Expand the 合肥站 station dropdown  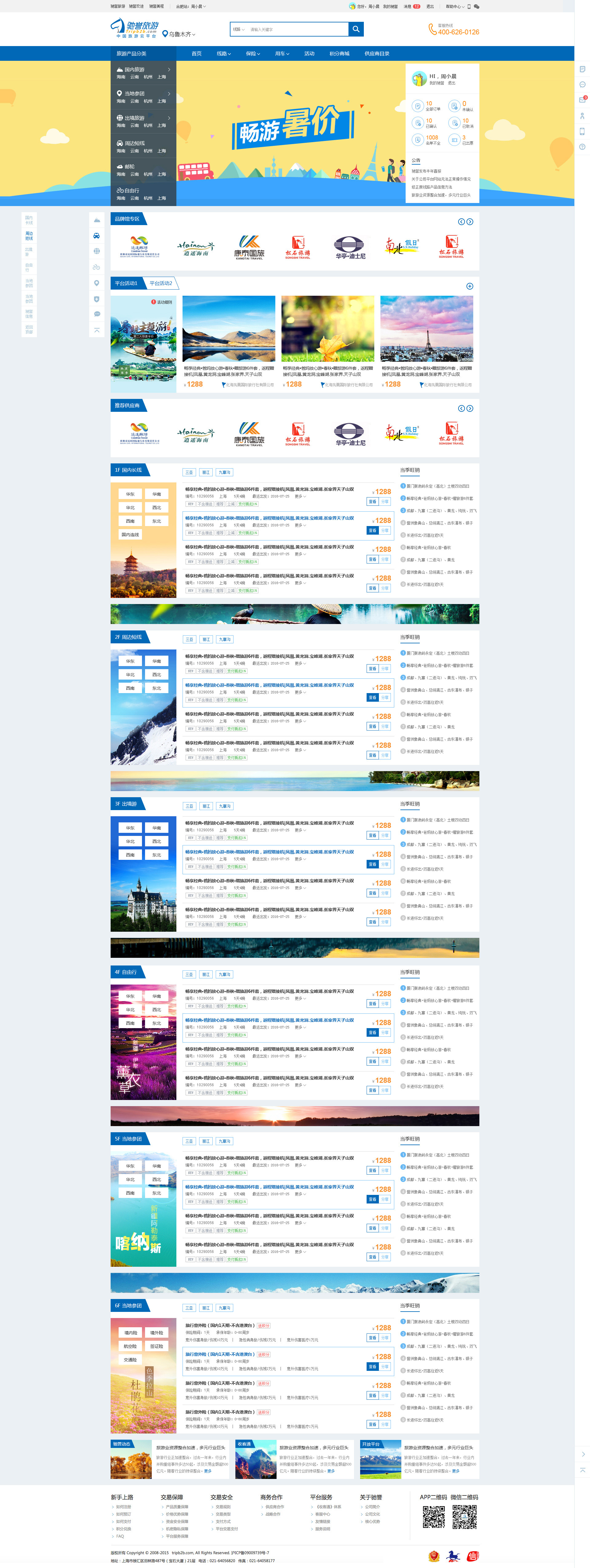click(x=191, y=6)
